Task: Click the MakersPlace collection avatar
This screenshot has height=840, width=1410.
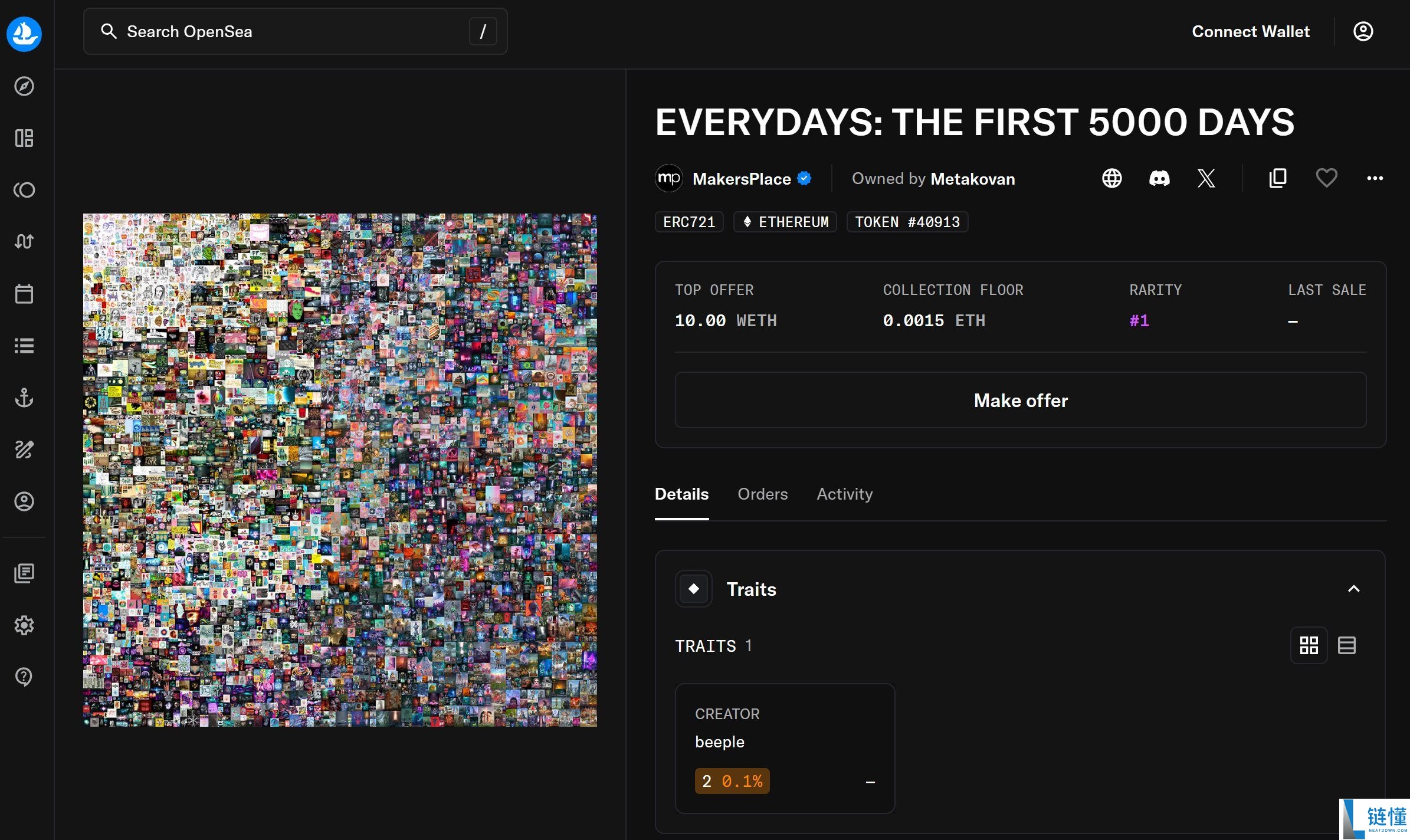Action: tap(669, 178)
